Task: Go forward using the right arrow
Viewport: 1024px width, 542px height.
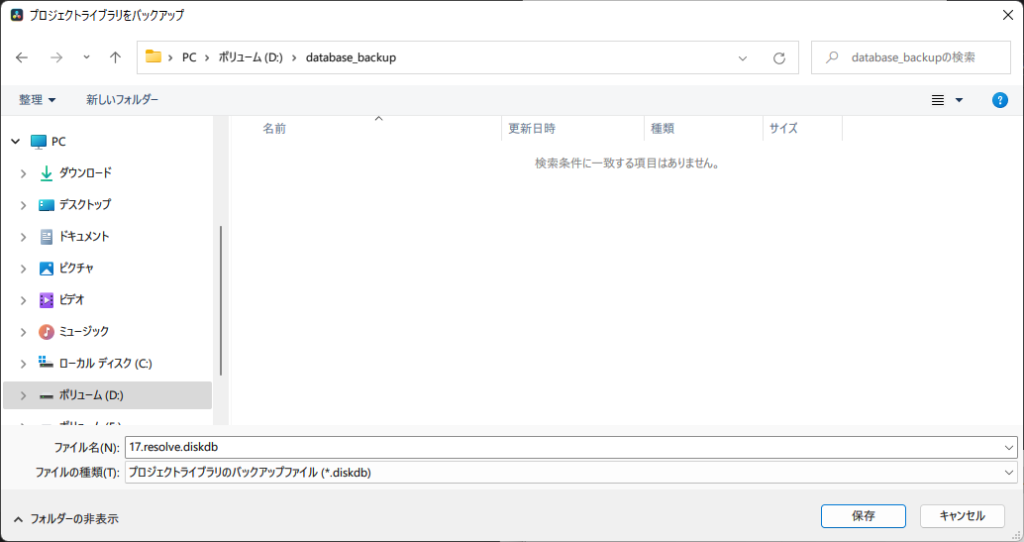Action: coord(57,57)
